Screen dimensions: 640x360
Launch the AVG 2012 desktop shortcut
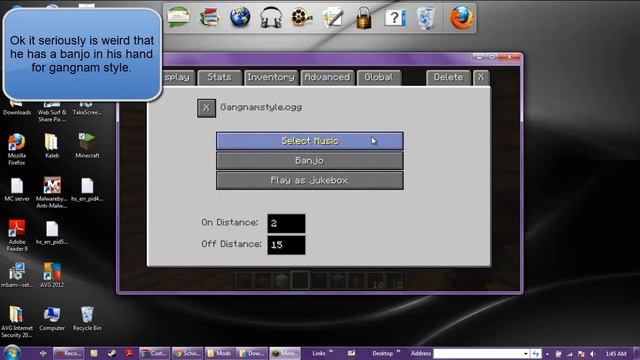(52, 275)
